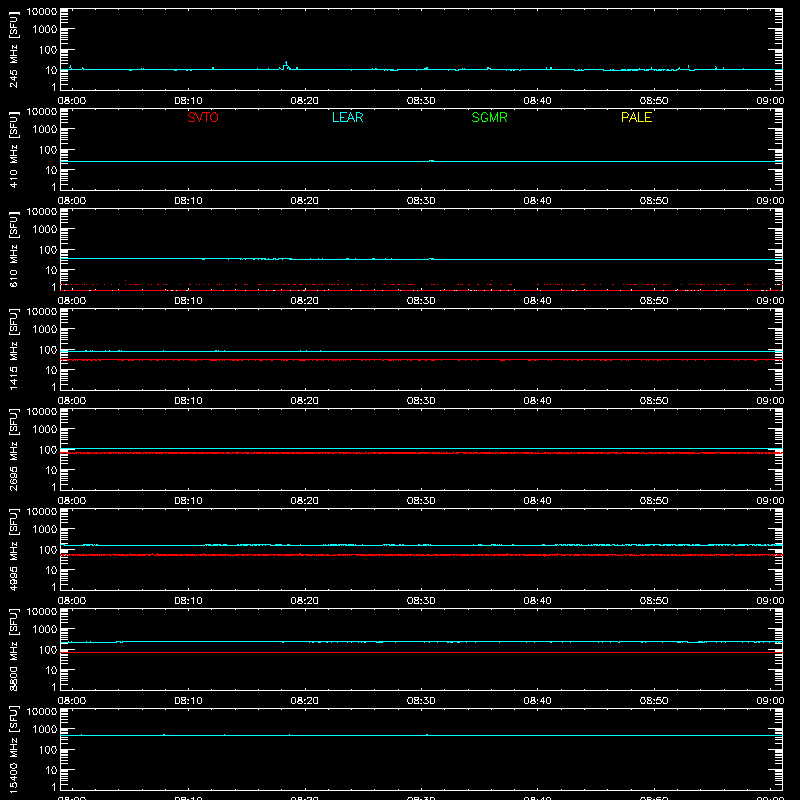Click 09:00 label under the 8800 MHz panel
Screen dimensions: 800x800
click(x=770, y=701)
